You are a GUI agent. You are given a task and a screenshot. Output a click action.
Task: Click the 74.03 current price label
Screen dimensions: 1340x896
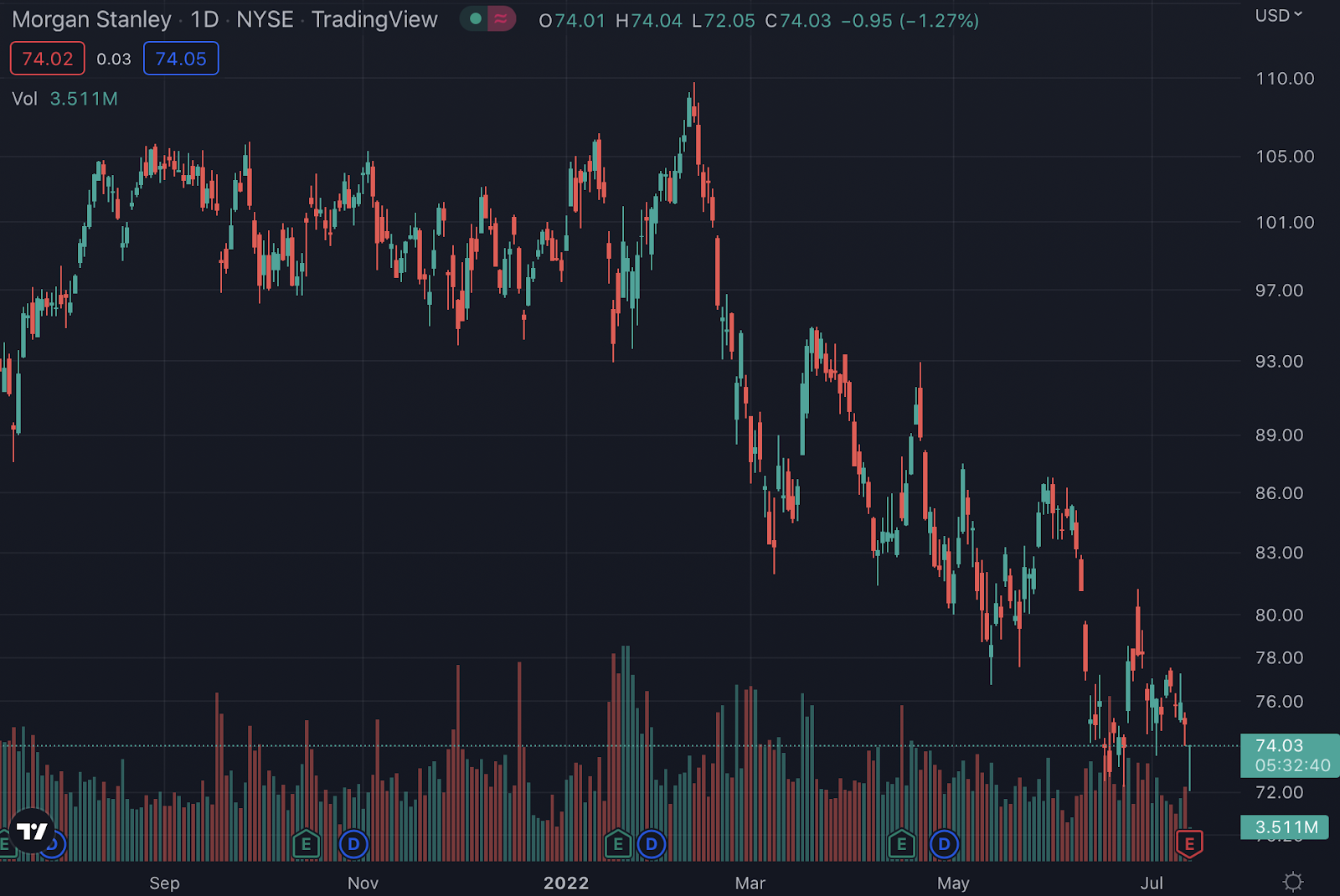(x=1290, y=754)
